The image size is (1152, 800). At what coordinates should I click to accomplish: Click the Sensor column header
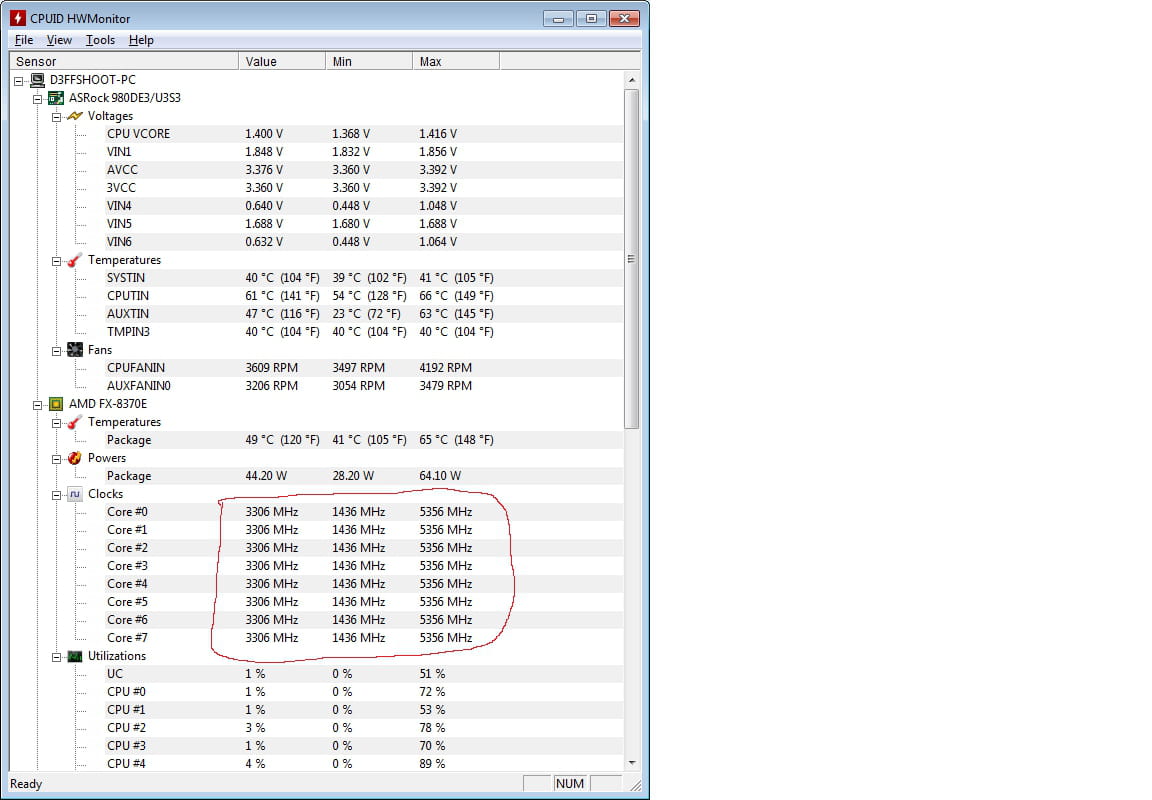tap(123, 62)
